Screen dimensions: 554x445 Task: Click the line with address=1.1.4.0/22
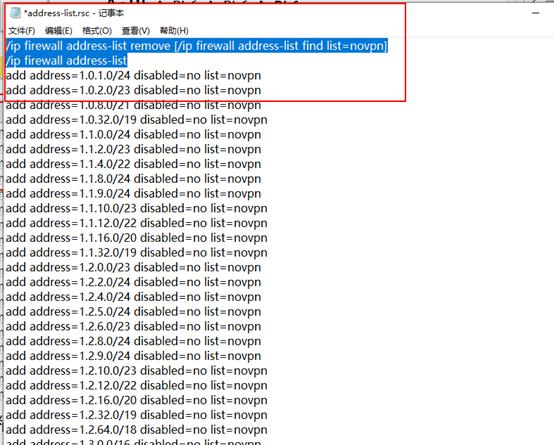(134, 164)
